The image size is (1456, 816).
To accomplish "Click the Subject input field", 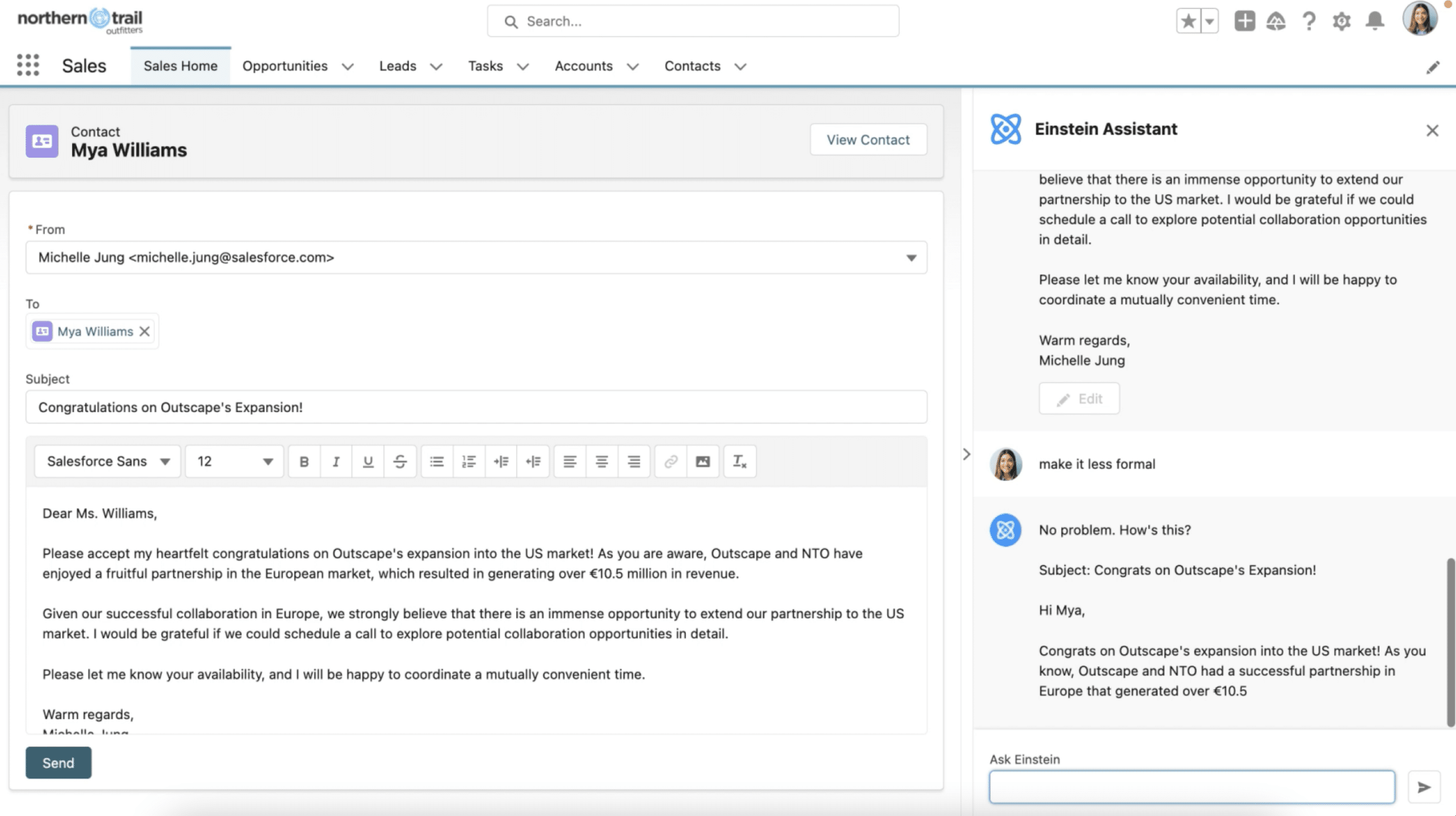I will [476, 407].
